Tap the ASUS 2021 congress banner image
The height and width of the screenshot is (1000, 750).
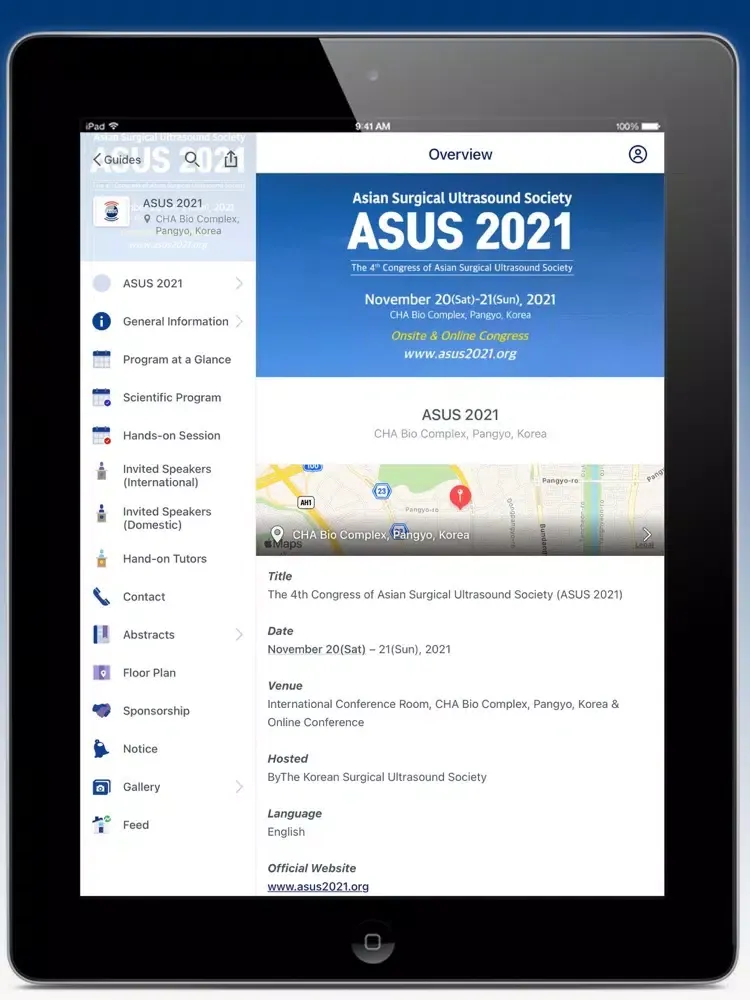460,275
